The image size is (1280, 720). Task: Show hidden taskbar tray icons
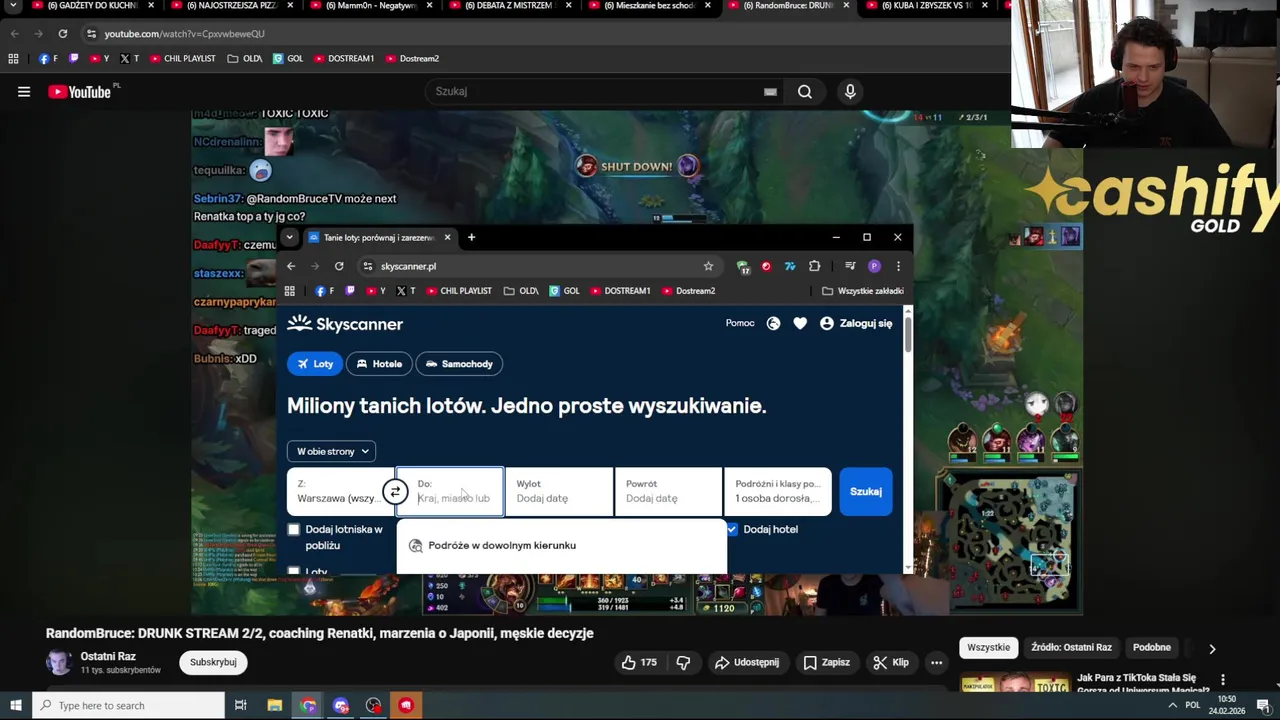[1172, 705]
